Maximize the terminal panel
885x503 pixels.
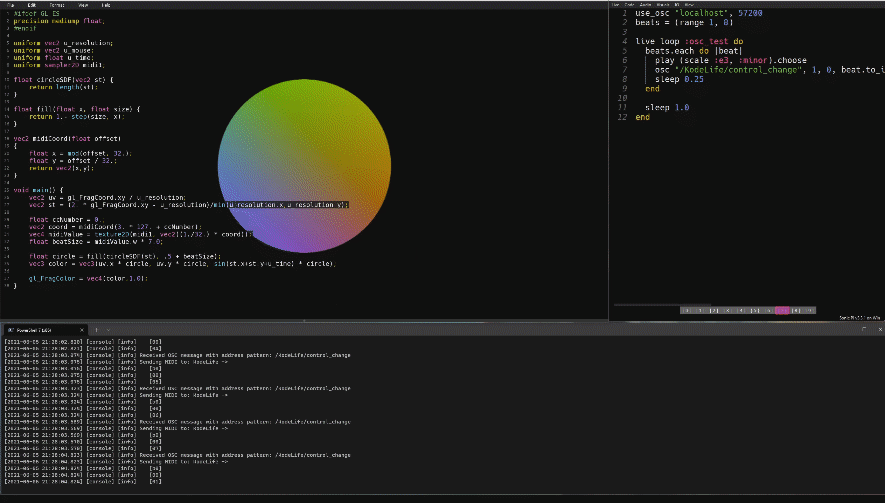[x=864, y=329]
